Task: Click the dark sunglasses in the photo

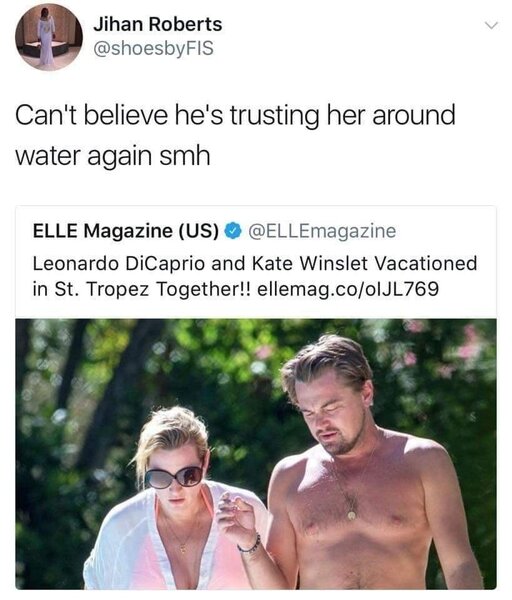Action: click(x=174, y=477)
